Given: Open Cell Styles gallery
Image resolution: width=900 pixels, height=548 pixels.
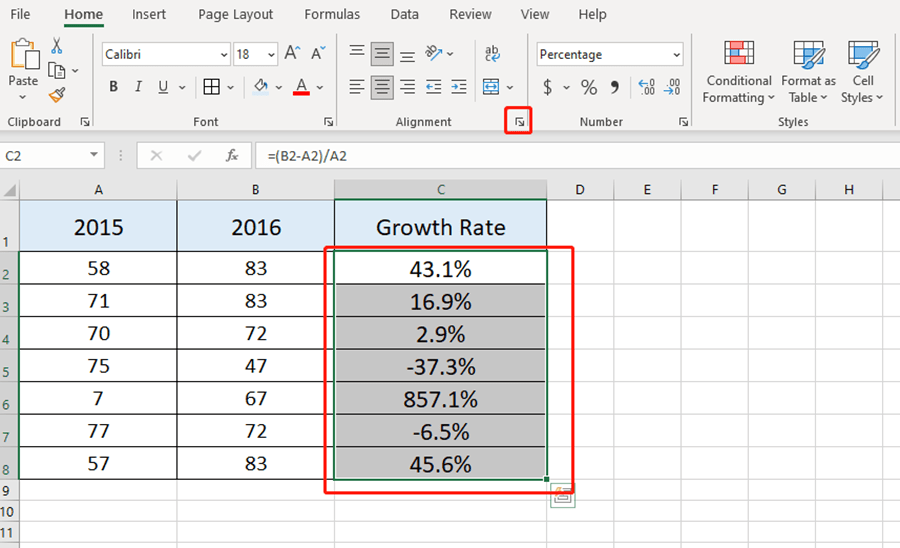Looking at the screenshot, I should (862, 72).
